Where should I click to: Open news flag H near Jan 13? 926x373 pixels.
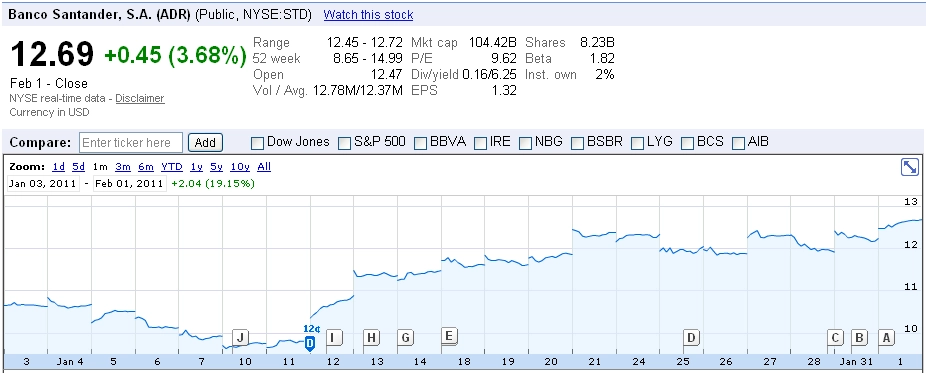(x=371, y=337)
